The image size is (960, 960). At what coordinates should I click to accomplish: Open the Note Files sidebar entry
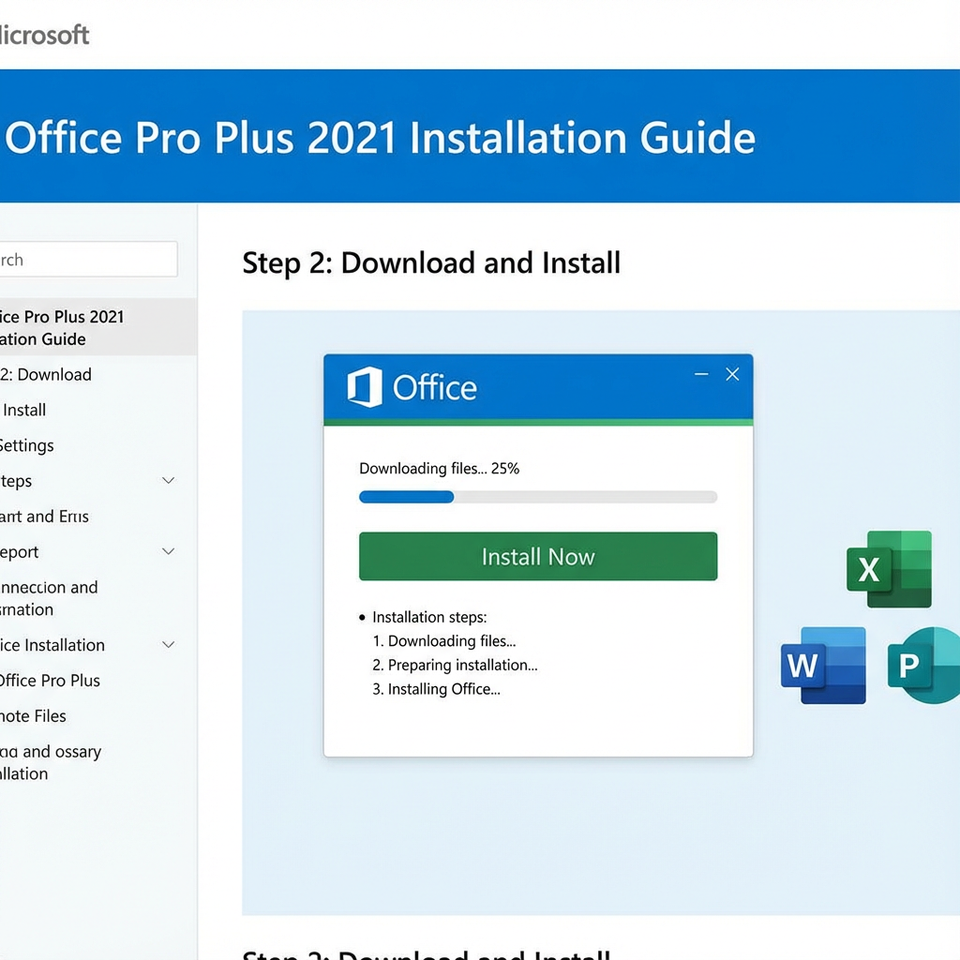click(x=34, y=716)
